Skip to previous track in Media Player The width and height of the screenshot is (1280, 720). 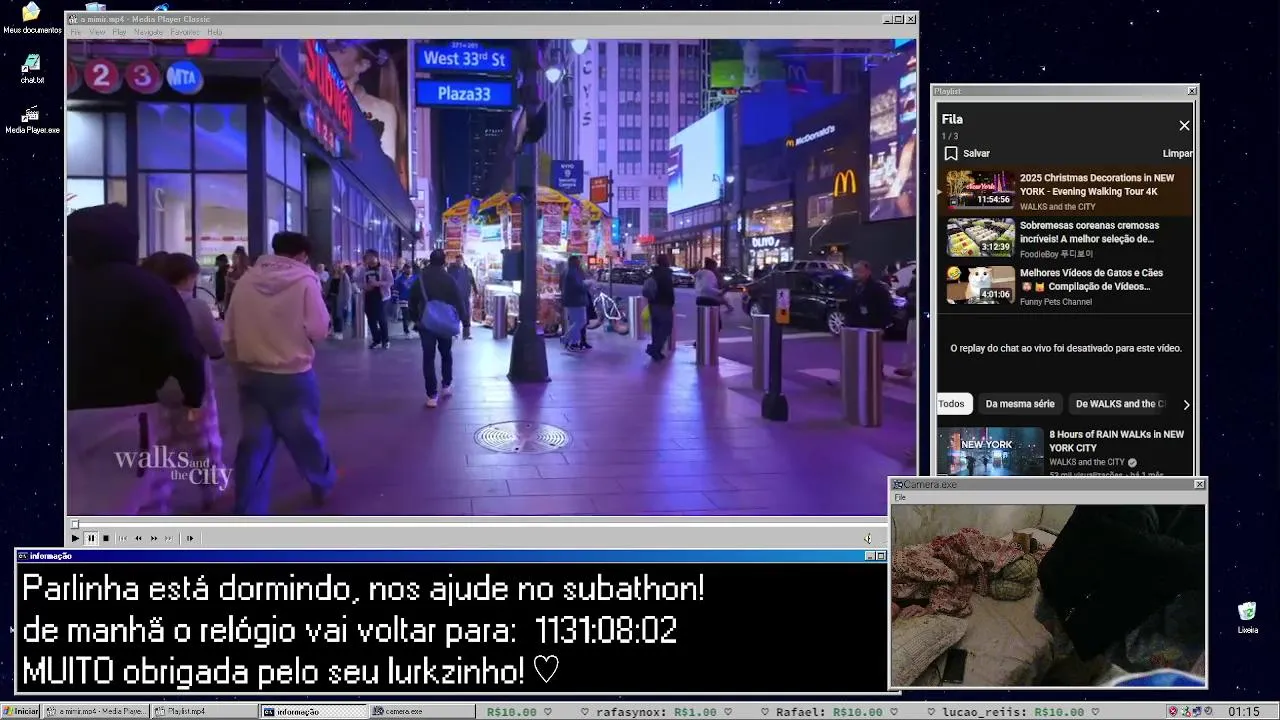coord(123,538)
